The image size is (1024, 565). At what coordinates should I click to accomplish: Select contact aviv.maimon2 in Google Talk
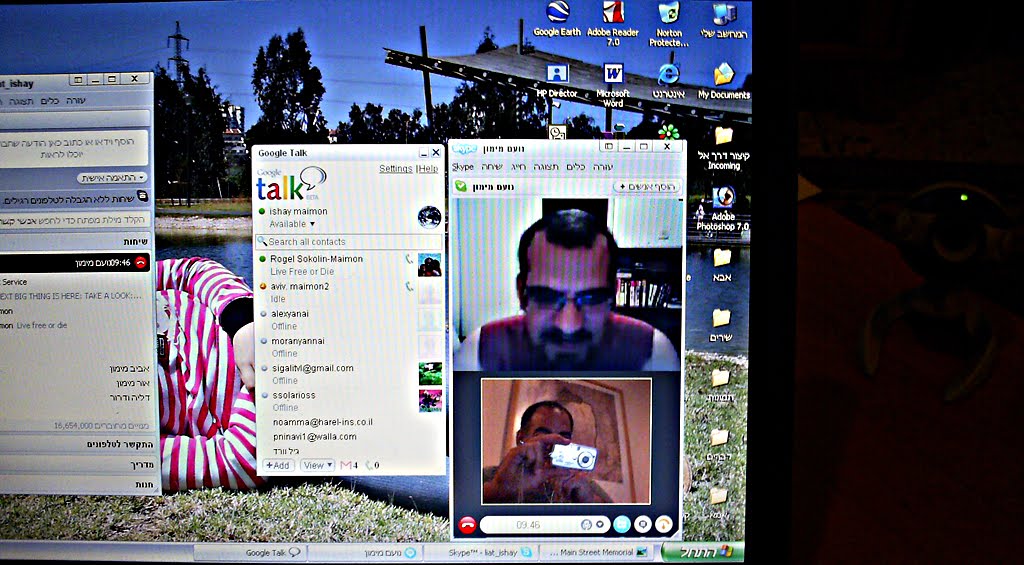click(348, 292)
